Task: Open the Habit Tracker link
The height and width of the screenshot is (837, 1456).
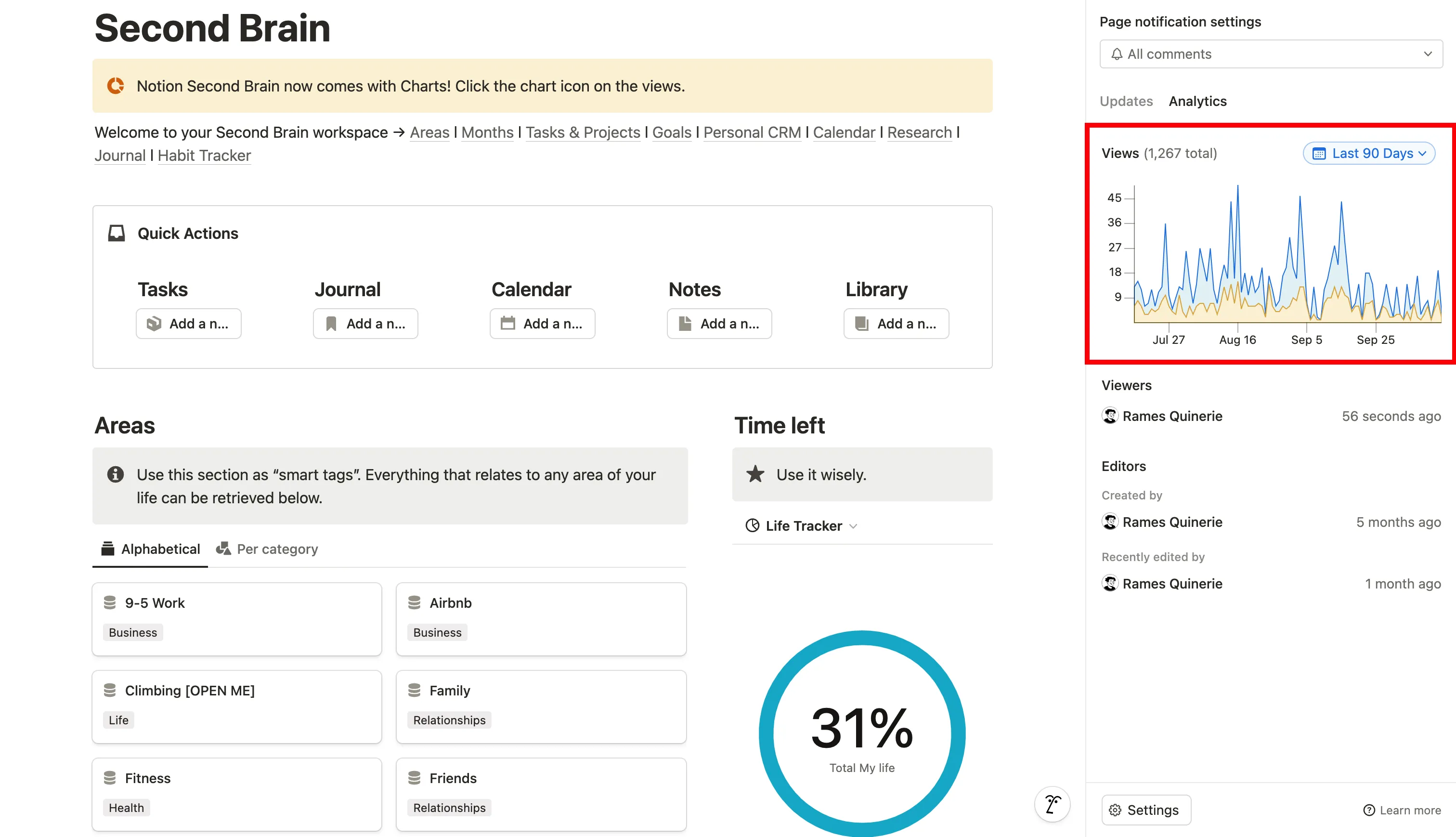Action: pos(204,155)
